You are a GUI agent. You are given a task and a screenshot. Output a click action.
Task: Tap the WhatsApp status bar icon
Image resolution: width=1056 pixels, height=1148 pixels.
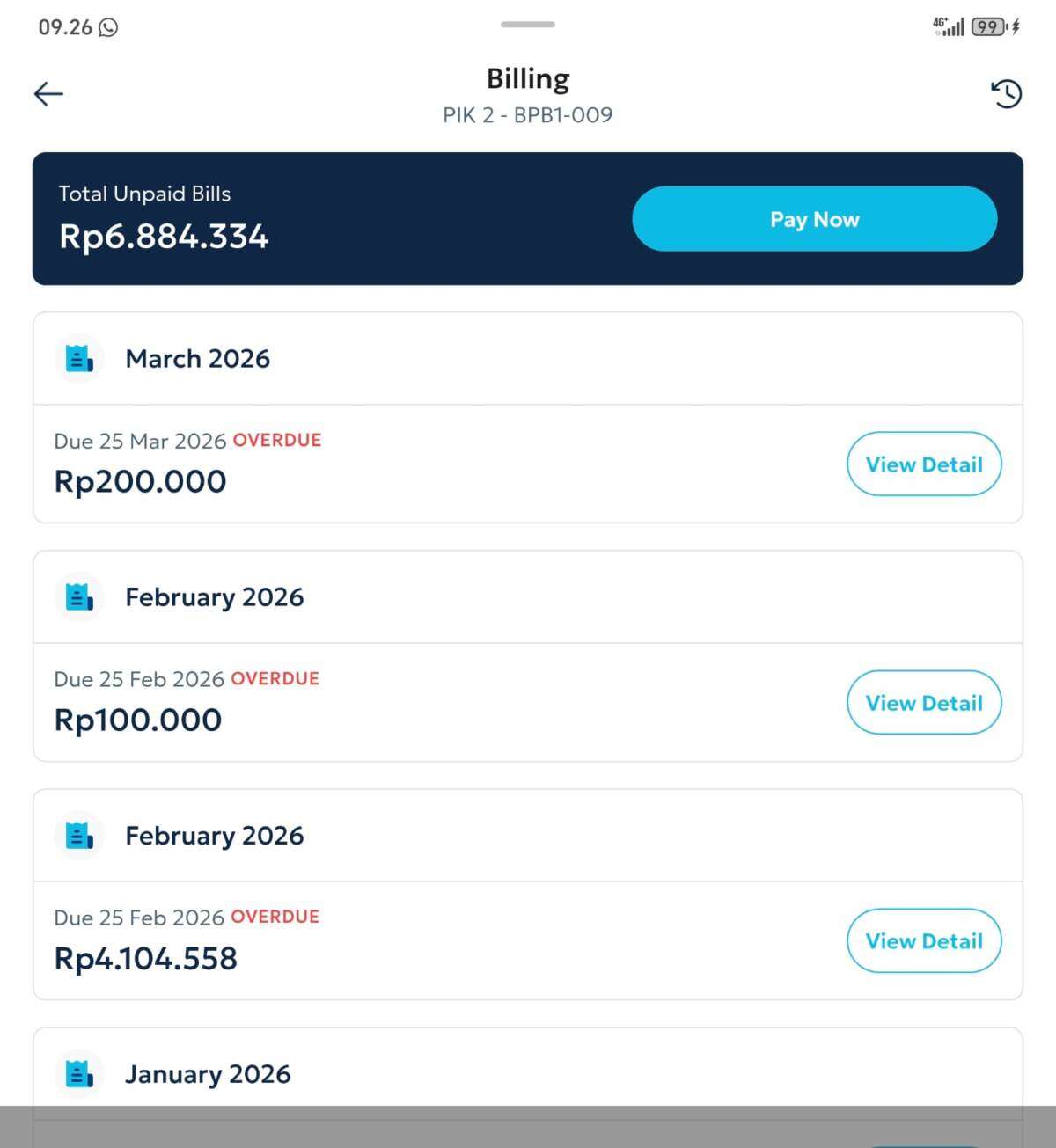tap(108, 27)
